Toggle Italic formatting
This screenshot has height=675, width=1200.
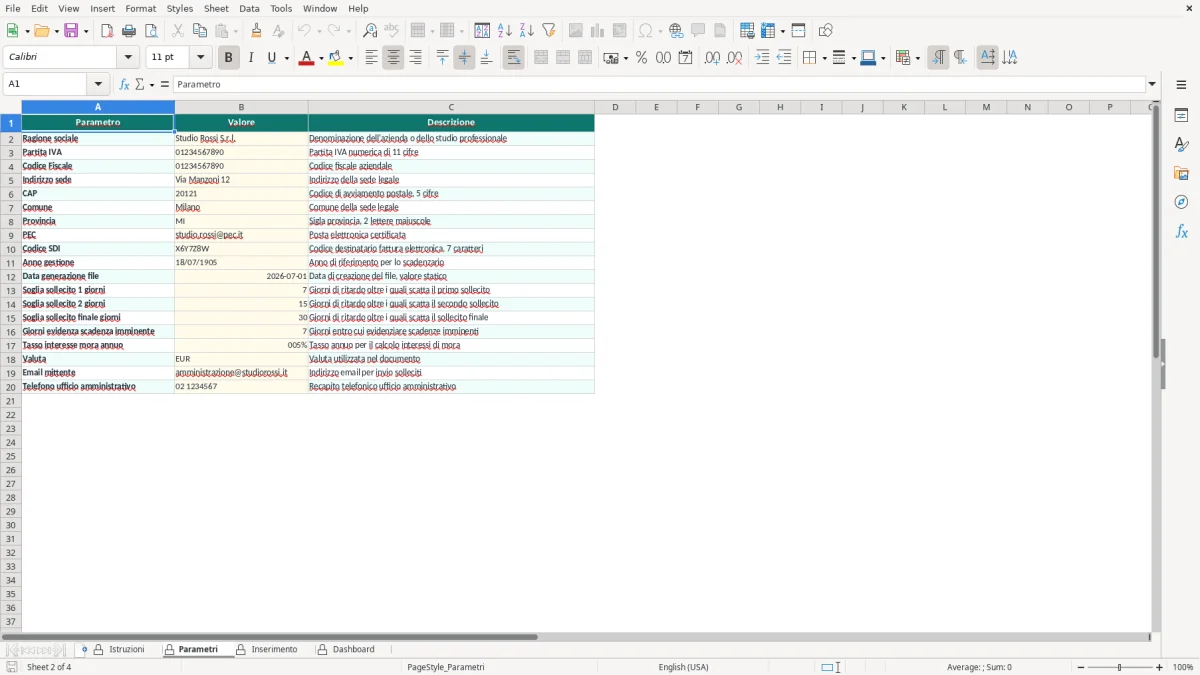[250, 58]
